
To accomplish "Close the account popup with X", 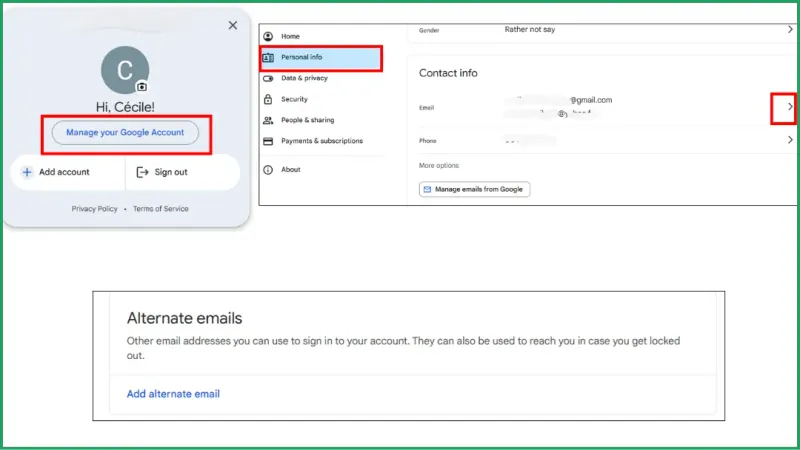I will [233, 25].
